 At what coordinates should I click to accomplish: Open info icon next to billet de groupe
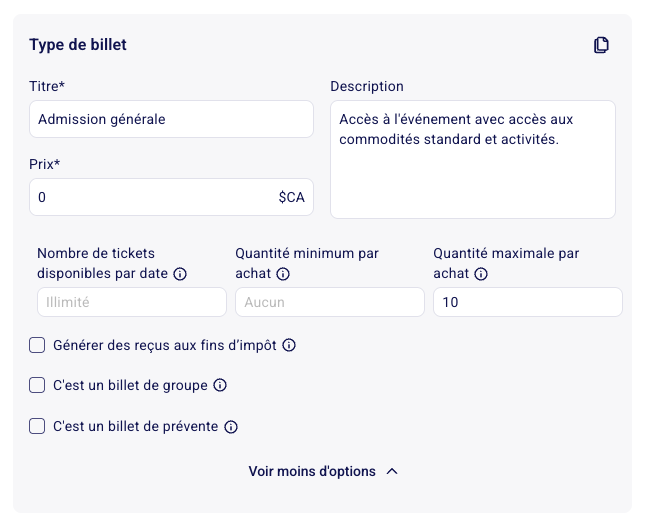[x=220, y=385]
